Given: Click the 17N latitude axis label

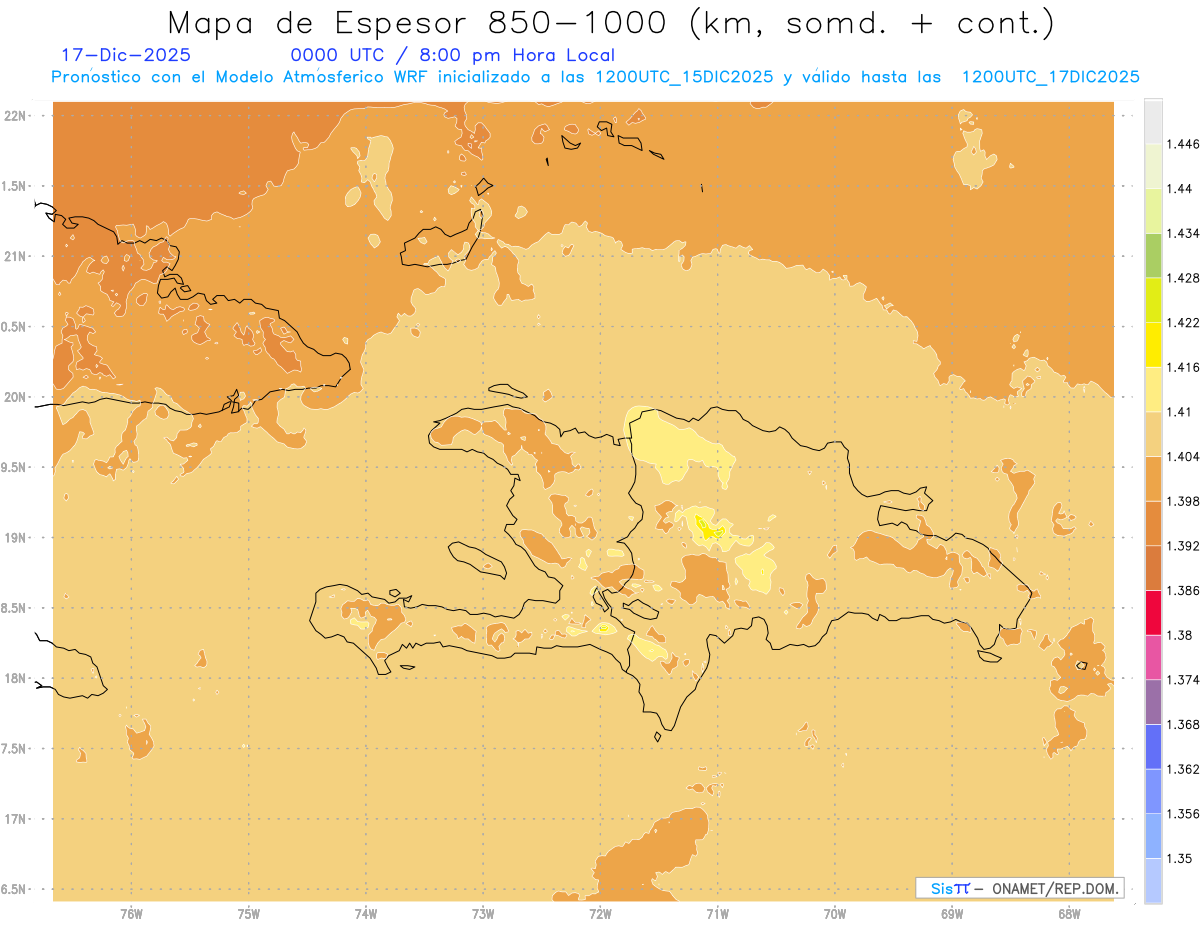Looking at the screenshot, I should coord(15,819).
